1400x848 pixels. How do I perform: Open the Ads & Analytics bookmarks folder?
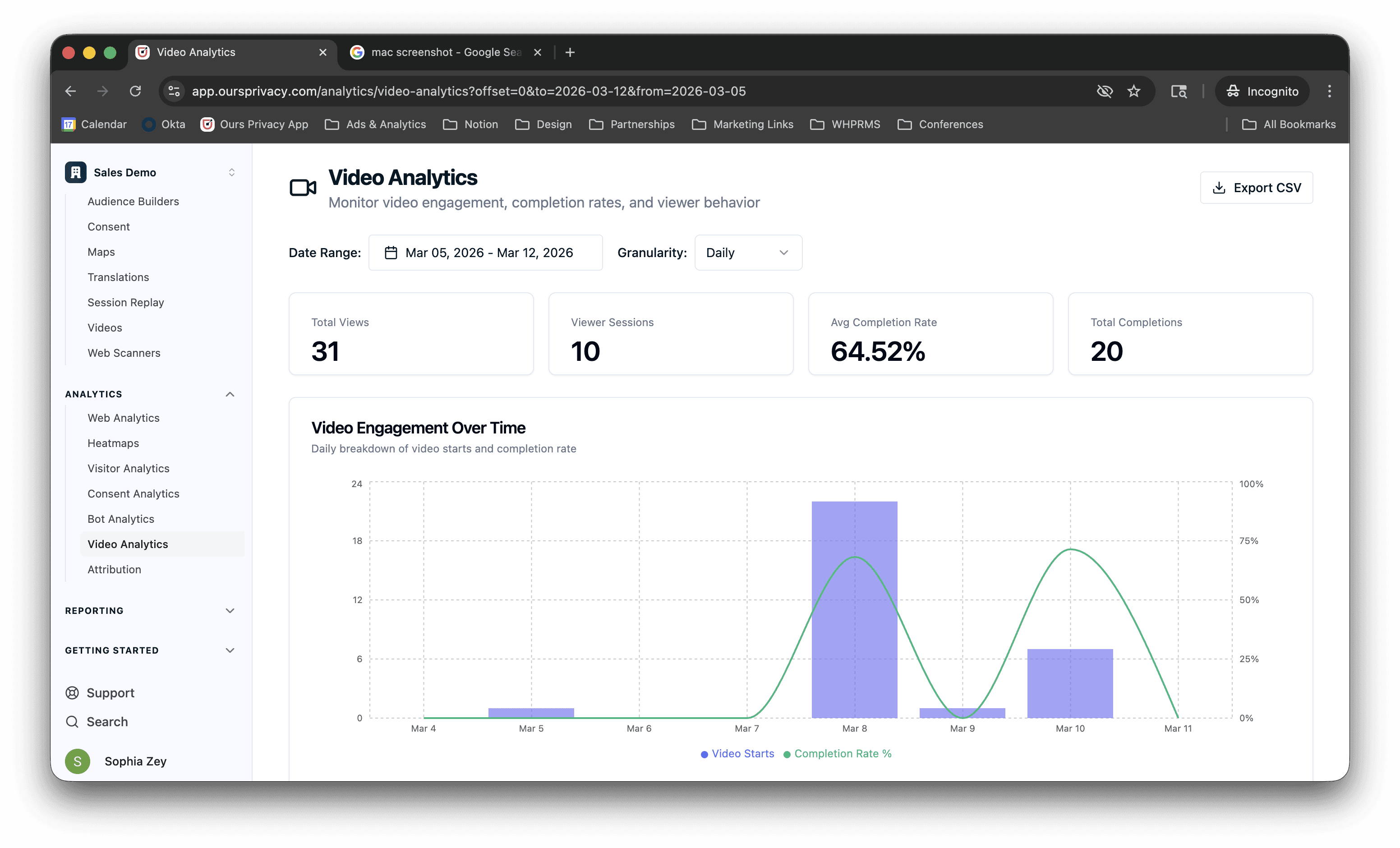[x=376, y=124]
